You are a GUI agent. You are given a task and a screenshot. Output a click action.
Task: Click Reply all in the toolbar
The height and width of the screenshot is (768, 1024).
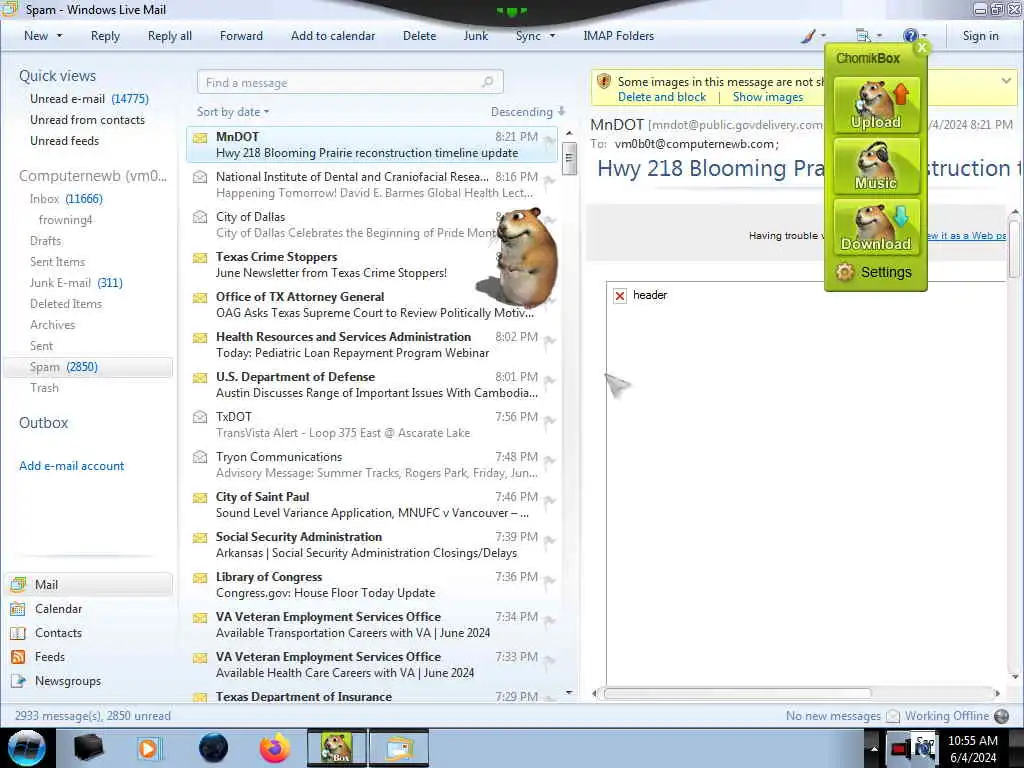(170, 36)
